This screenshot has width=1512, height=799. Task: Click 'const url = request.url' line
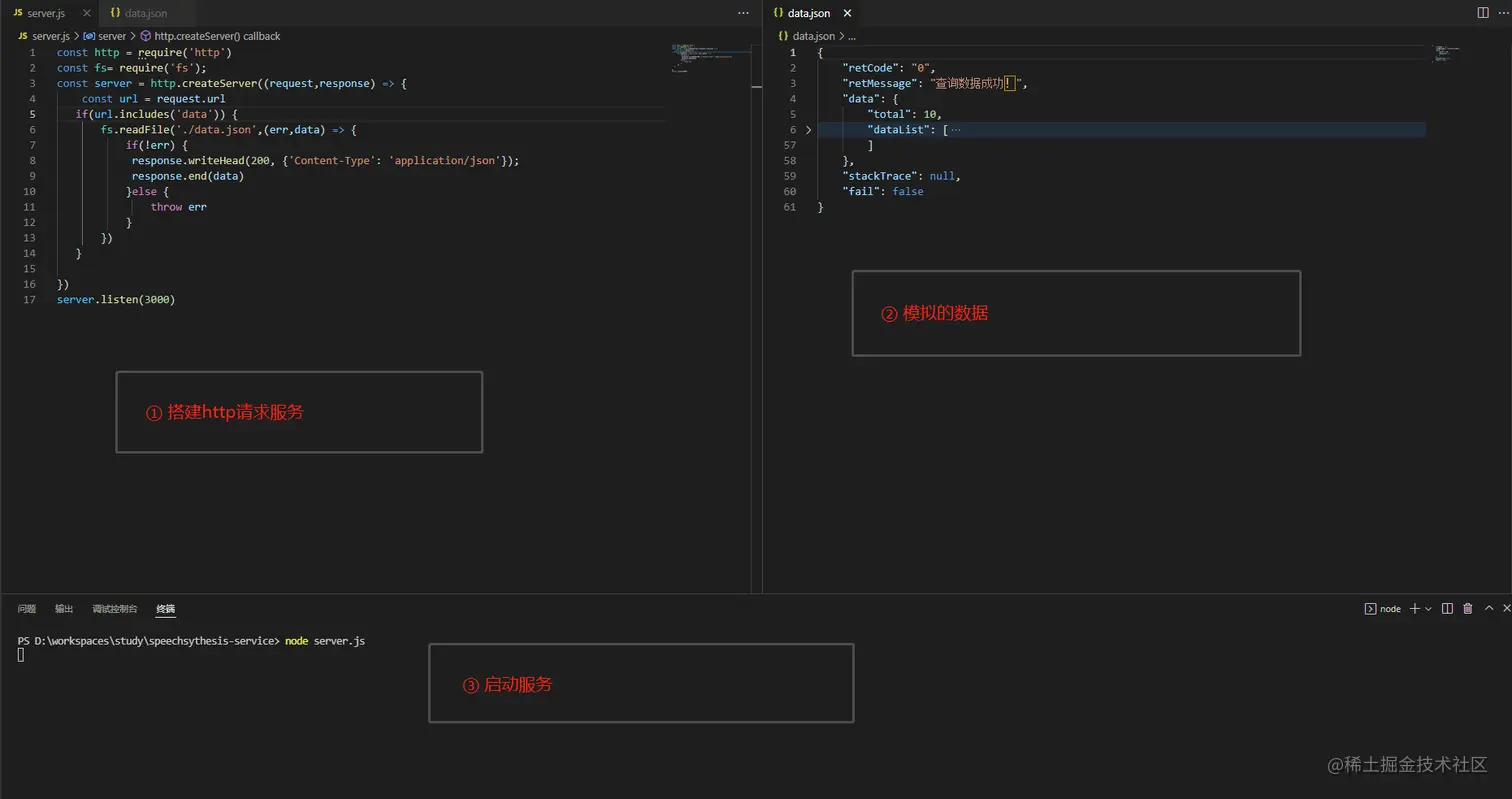pos(153,99)
